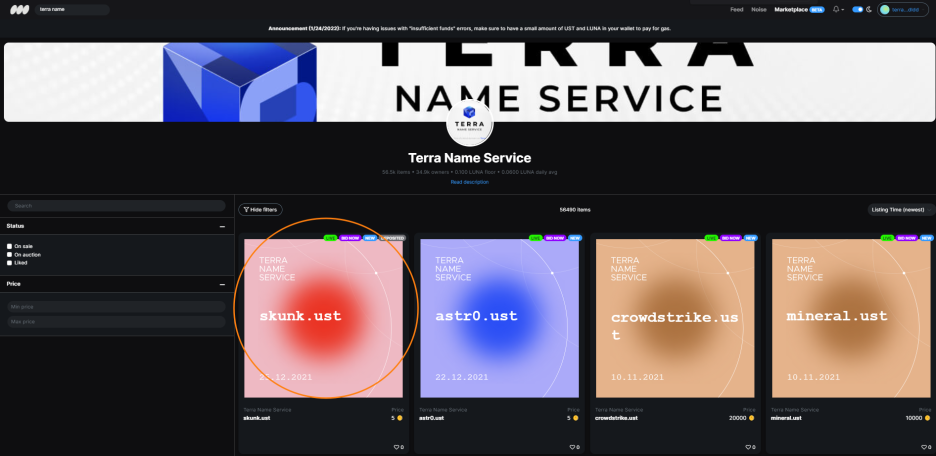The width and height of the screenshot is (936, 456).
Task: Click the Min price field
Action: click(x=116, y=307)
